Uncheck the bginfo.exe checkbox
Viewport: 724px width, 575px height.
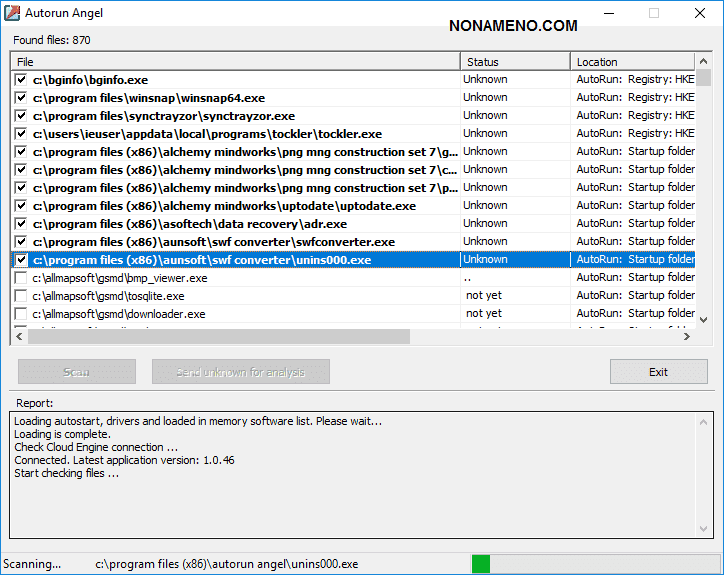[x=21, y=80]
